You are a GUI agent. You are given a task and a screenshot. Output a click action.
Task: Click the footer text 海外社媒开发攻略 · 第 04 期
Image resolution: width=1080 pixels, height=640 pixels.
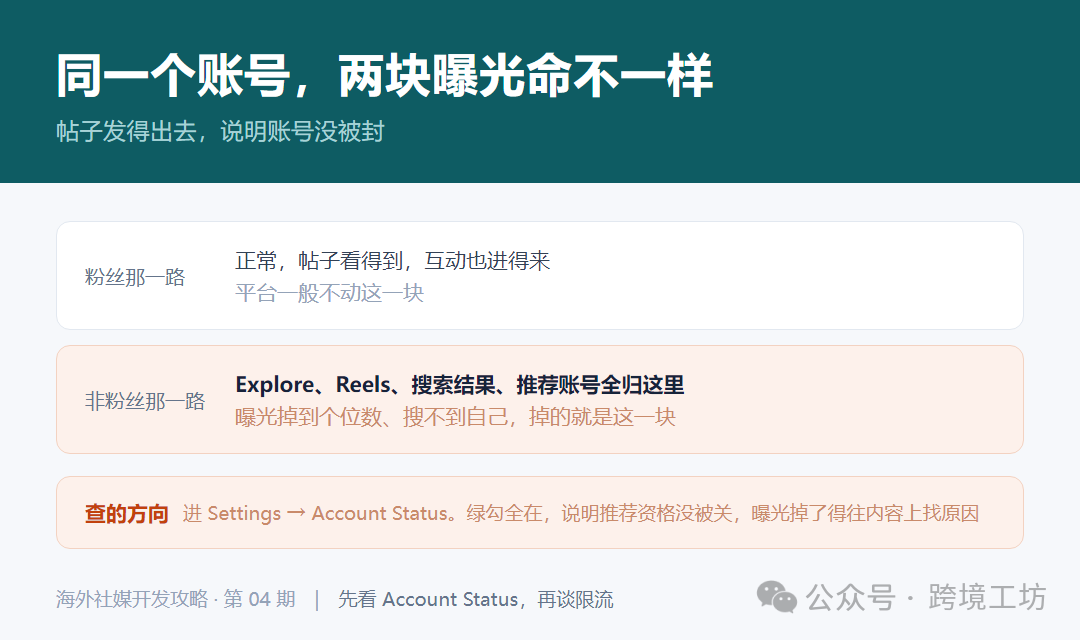pos(176,599)
